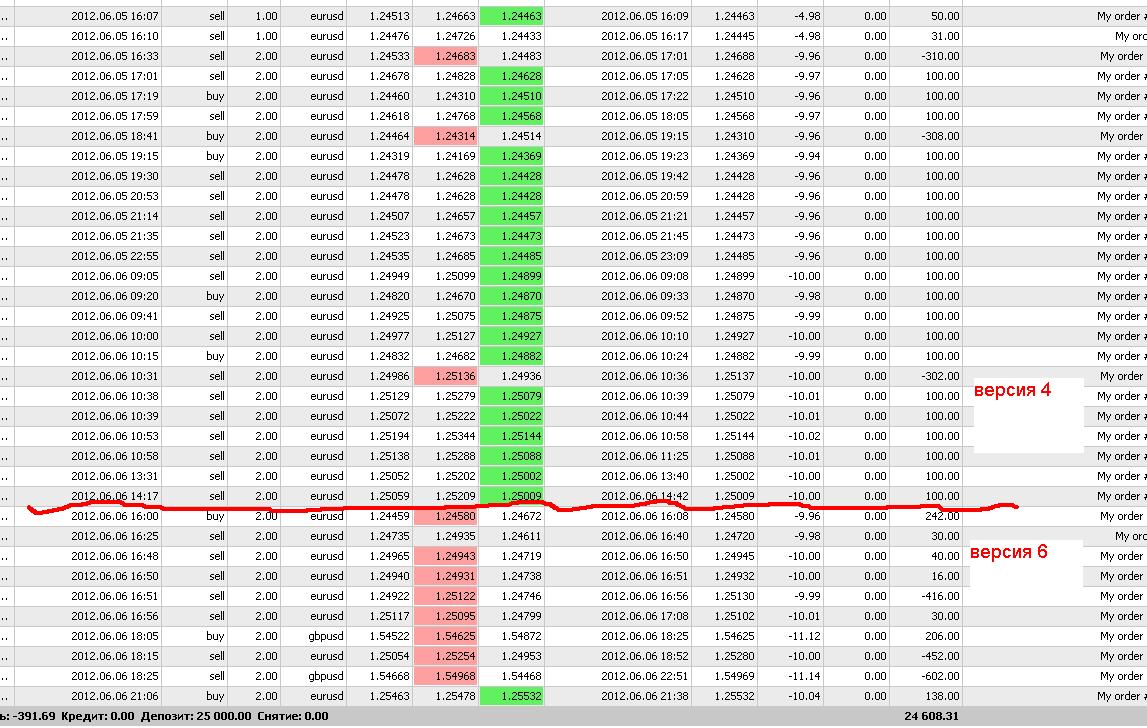Click close time 2012.06.06 10:24
Image resolution: width=1147 pixels, height=728 pixels.
tap(644, 356)
